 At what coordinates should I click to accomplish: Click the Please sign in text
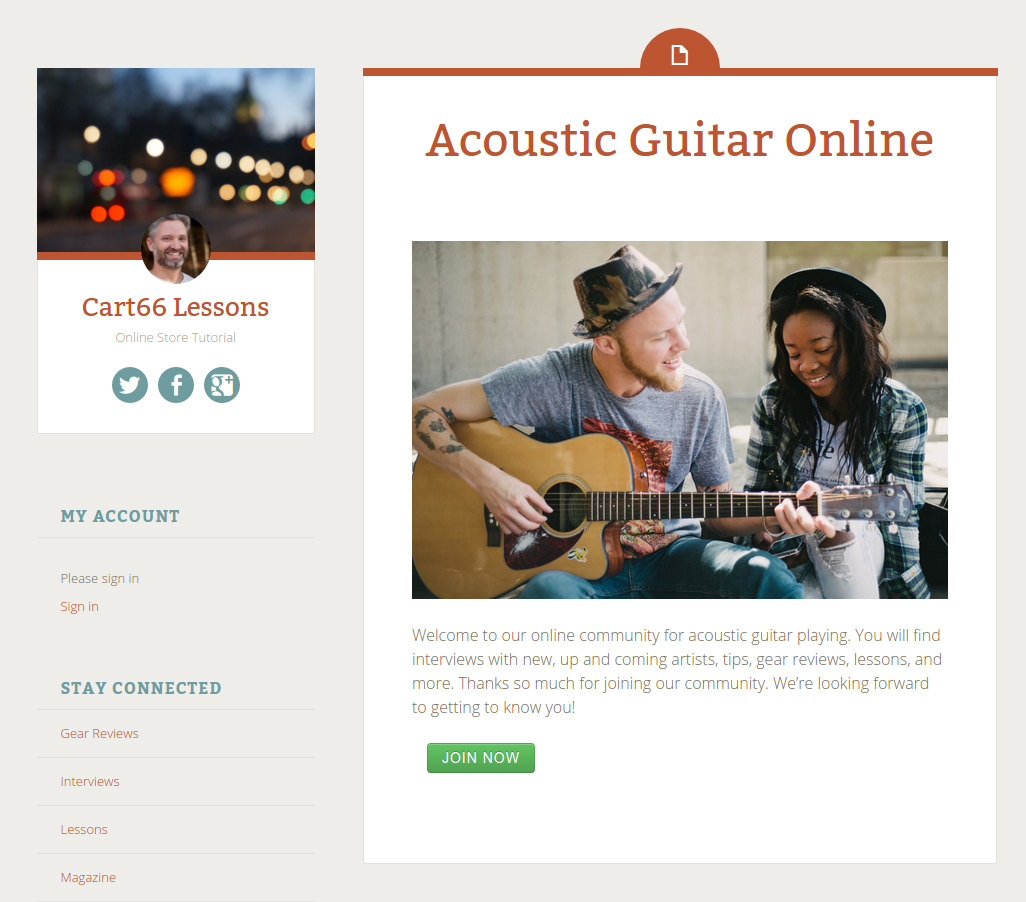click(x=99, y=579)
